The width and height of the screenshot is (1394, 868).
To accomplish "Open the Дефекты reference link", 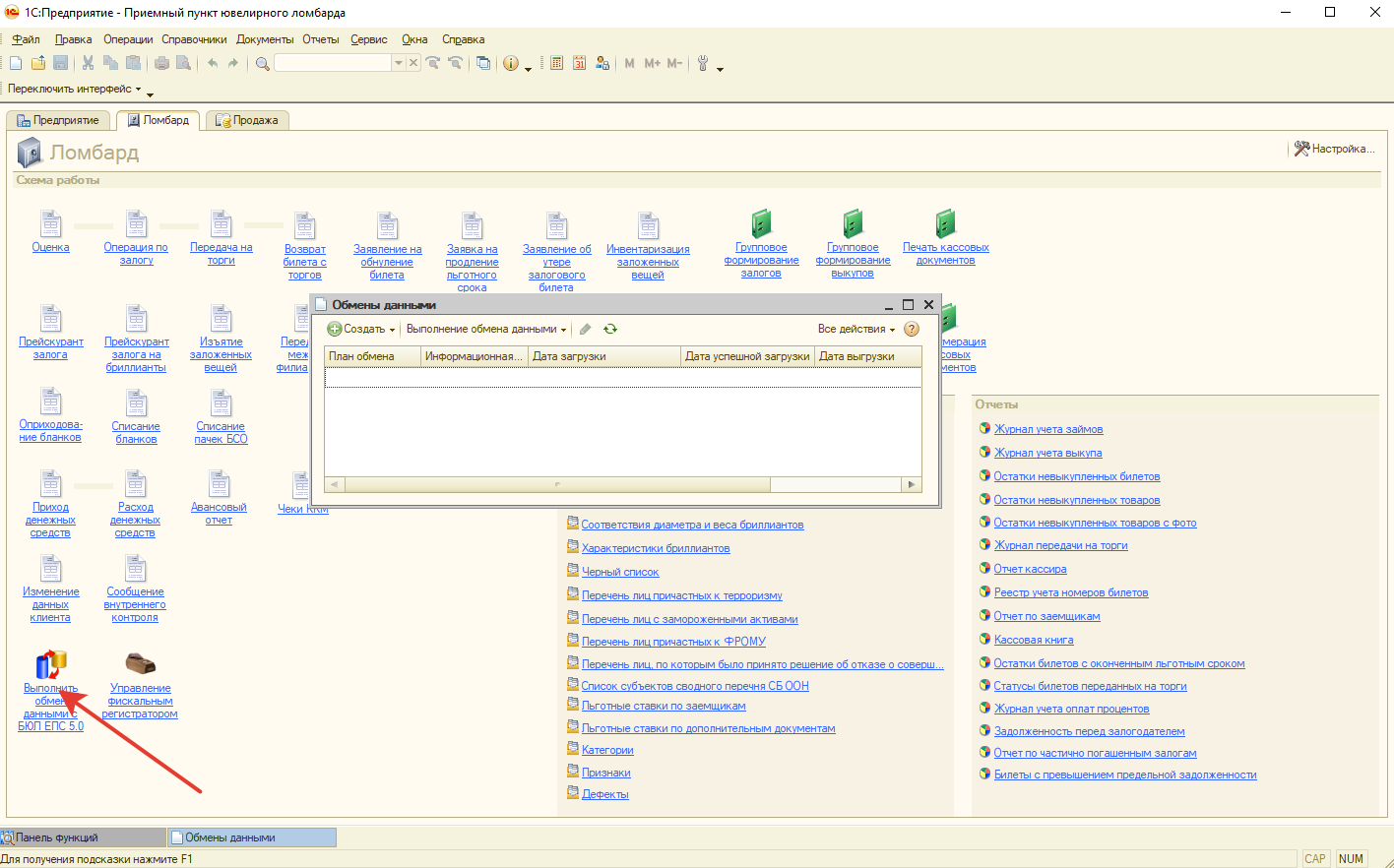I will tap(604, 794).
